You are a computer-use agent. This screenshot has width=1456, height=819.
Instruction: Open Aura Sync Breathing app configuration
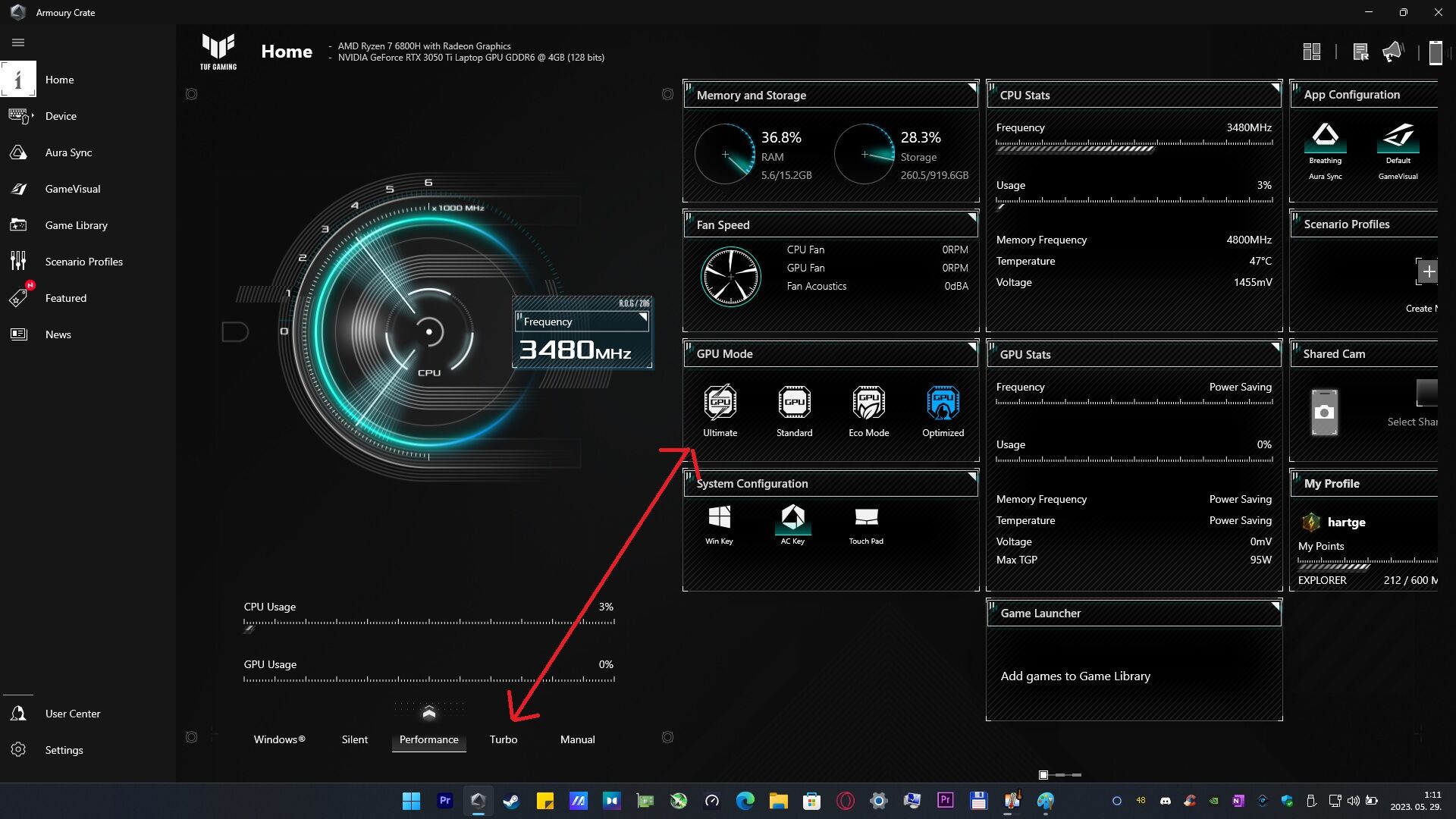coord(1325,151)
